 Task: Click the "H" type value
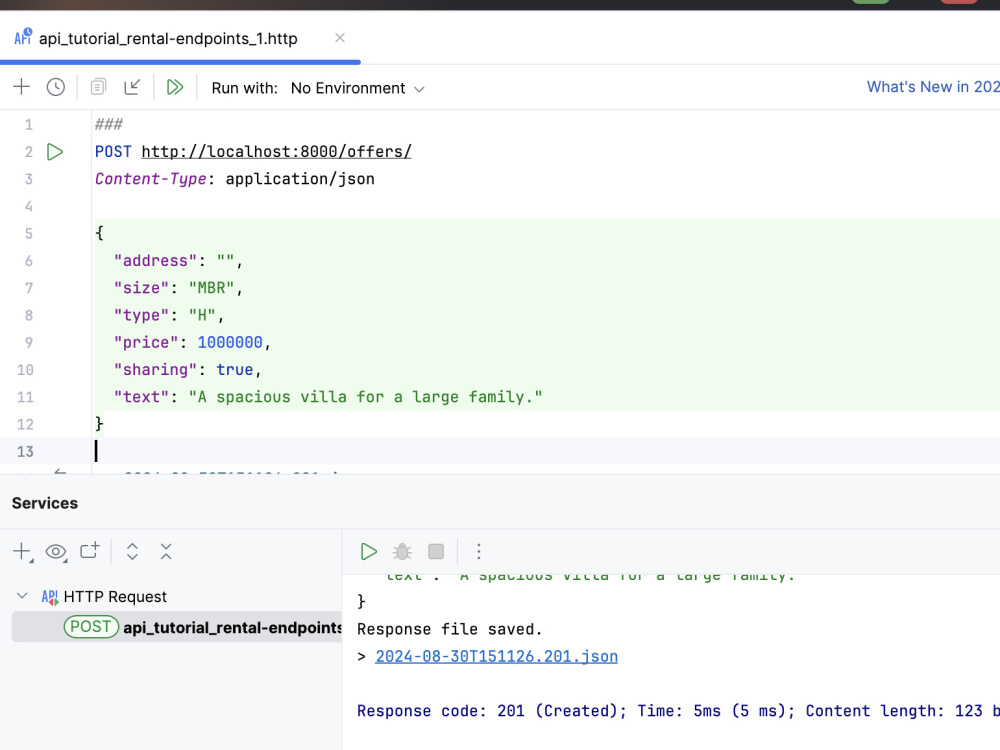202,316
